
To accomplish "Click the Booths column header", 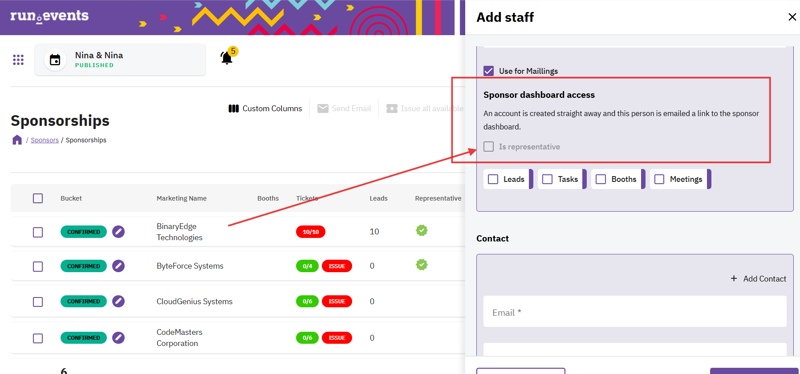I will pyautogui.click(x=268, y=198).
